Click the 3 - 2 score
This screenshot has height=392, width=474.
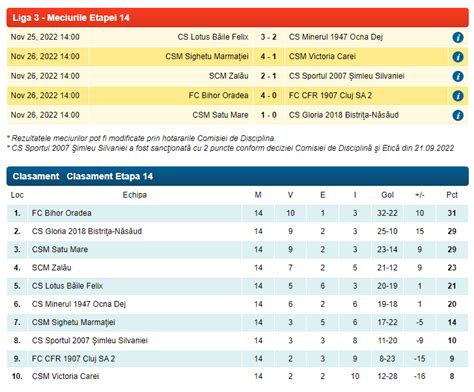tap(269, 37)
